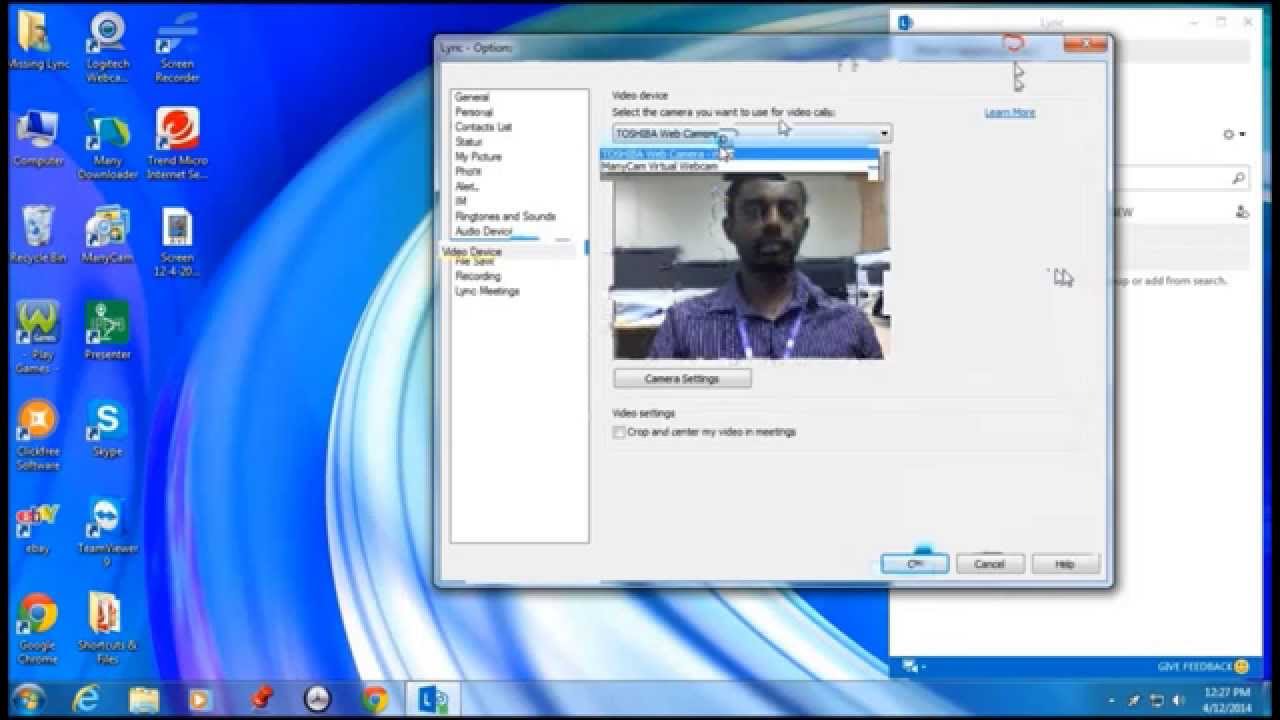Switch to Lync taskbar button
1280x720 pixels.
[x=433, y=698]
